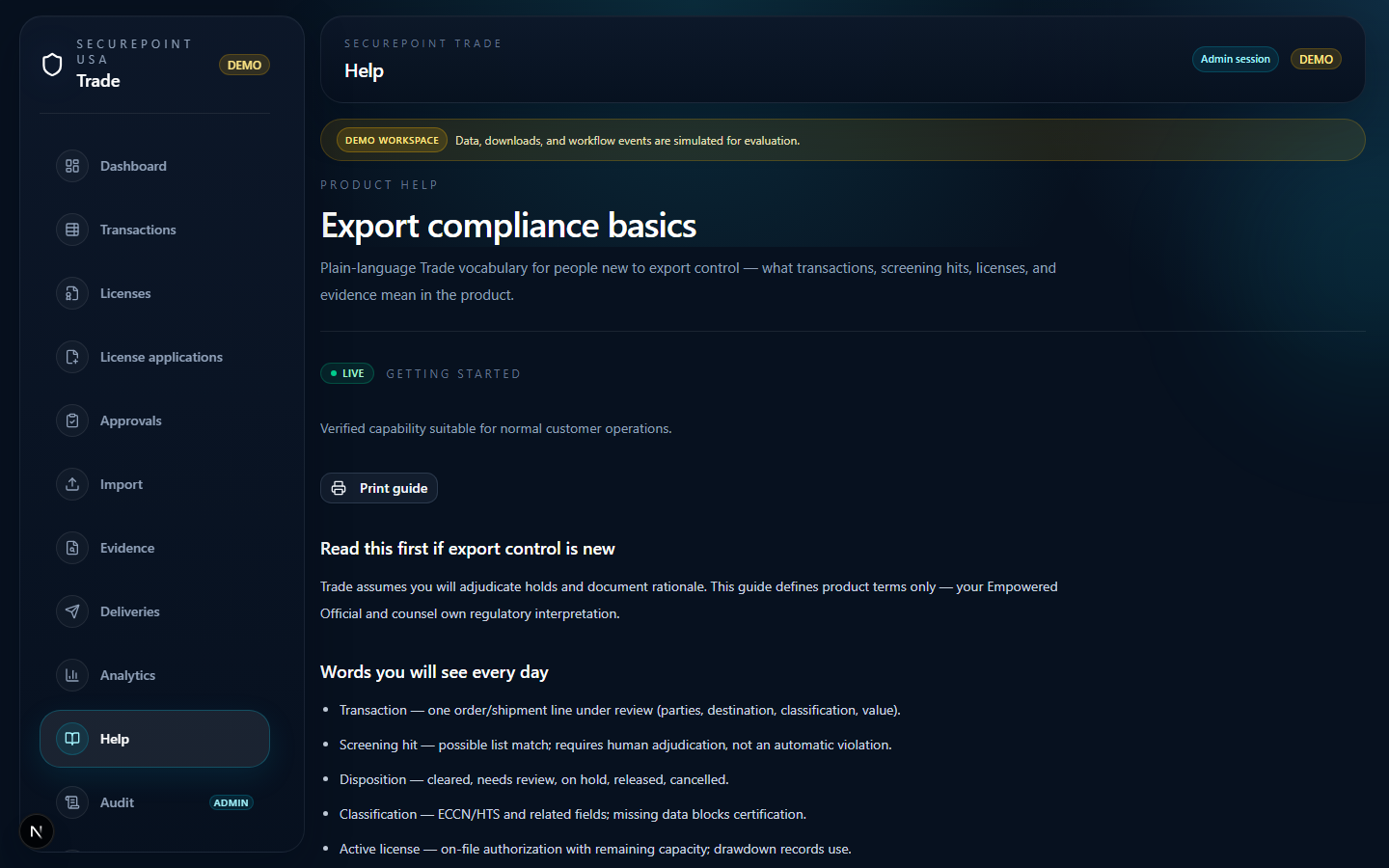Open the Dashboard page
The width and height of the screenshot is (1389, 868).
[x=154, y=166]
